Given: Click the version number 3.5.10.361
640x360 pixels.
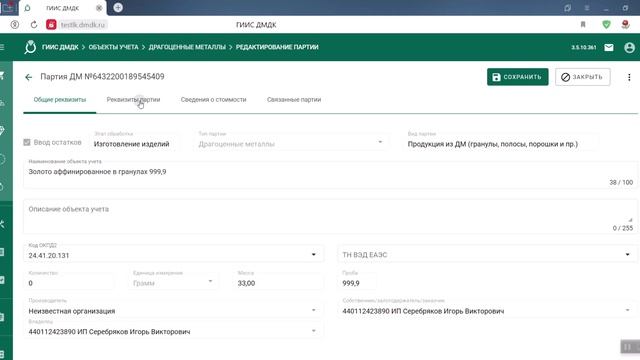Looking at the screenshot, I should pos(584,47).
